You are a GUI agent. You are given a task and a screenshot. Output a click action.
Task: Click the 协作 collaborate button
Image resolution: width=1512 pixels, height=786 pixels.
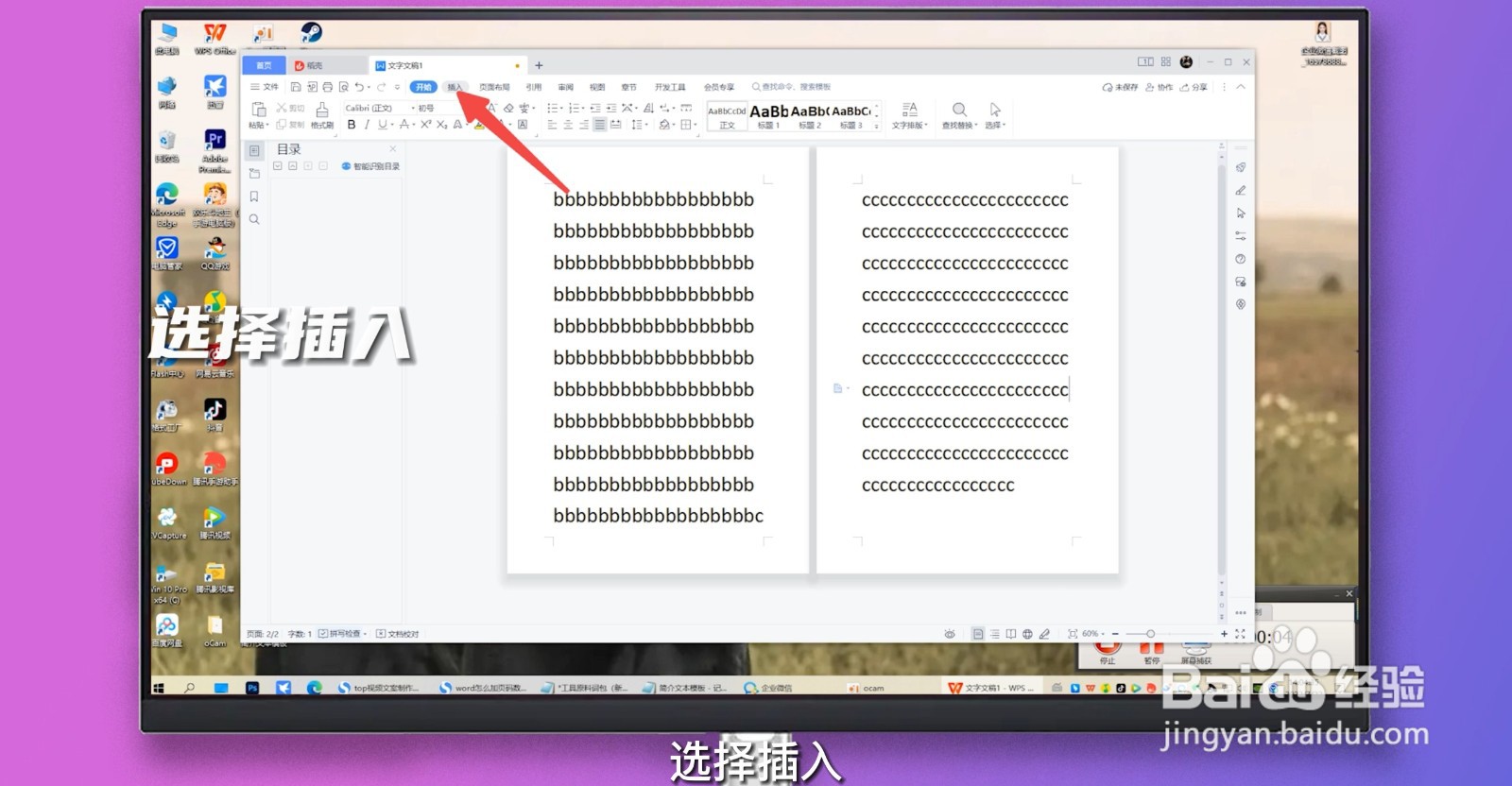[1160, 87]
